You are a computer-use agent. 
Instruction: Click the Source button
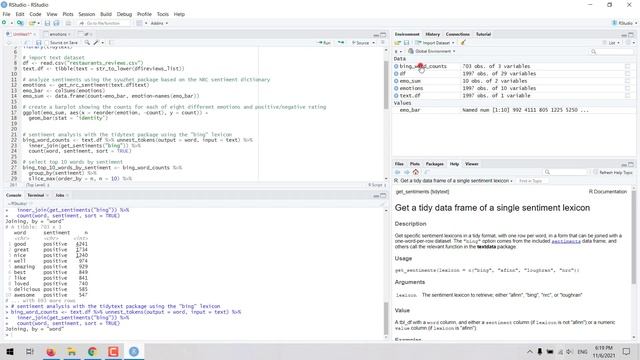[360, 43]
